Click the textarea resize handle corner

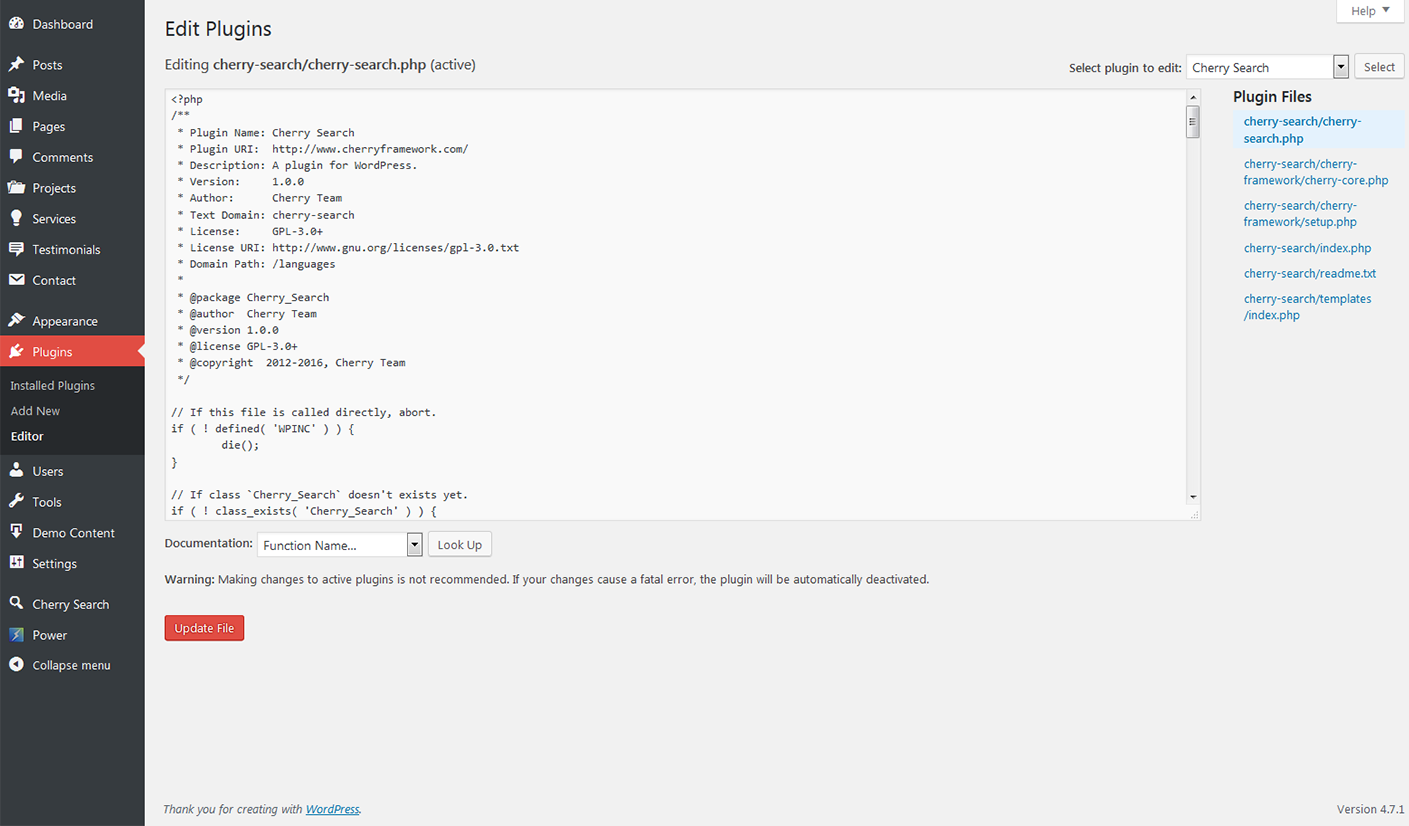[1194, 514]
